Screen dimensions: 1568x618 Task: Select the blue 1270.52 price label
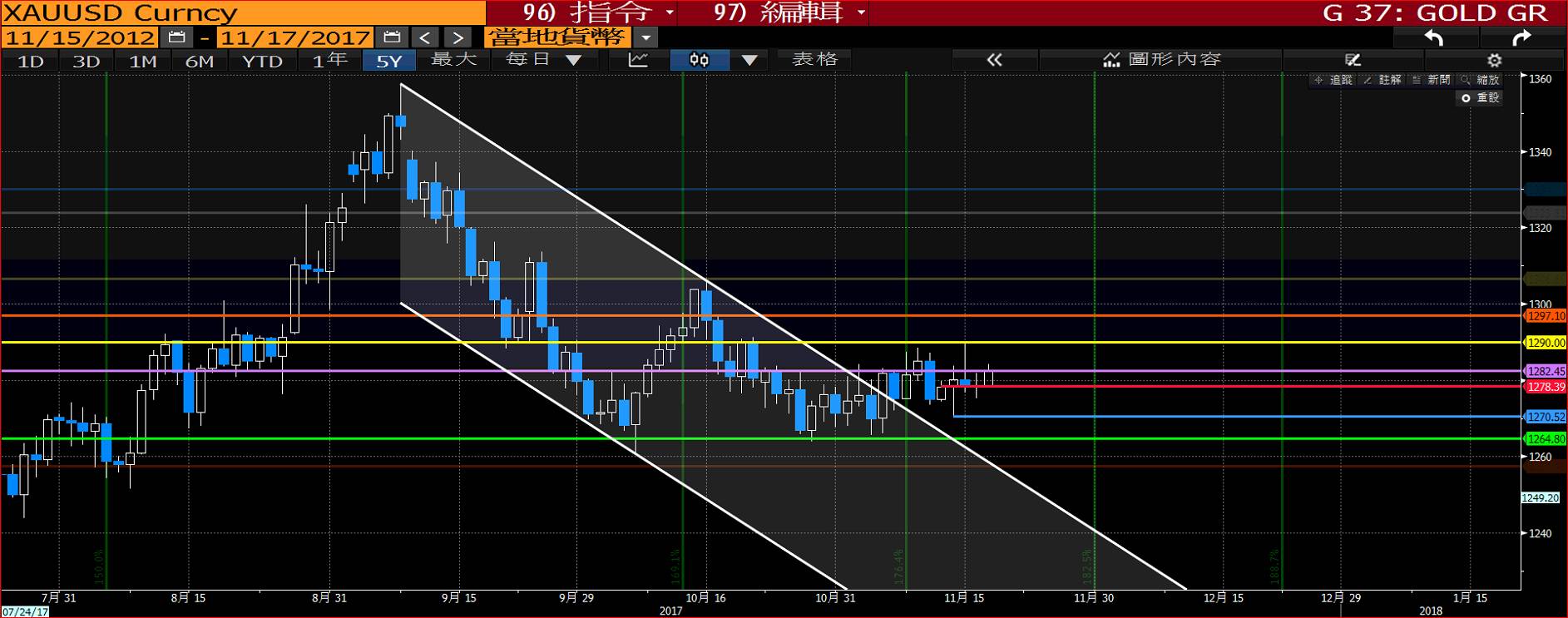pos(1546,417)
